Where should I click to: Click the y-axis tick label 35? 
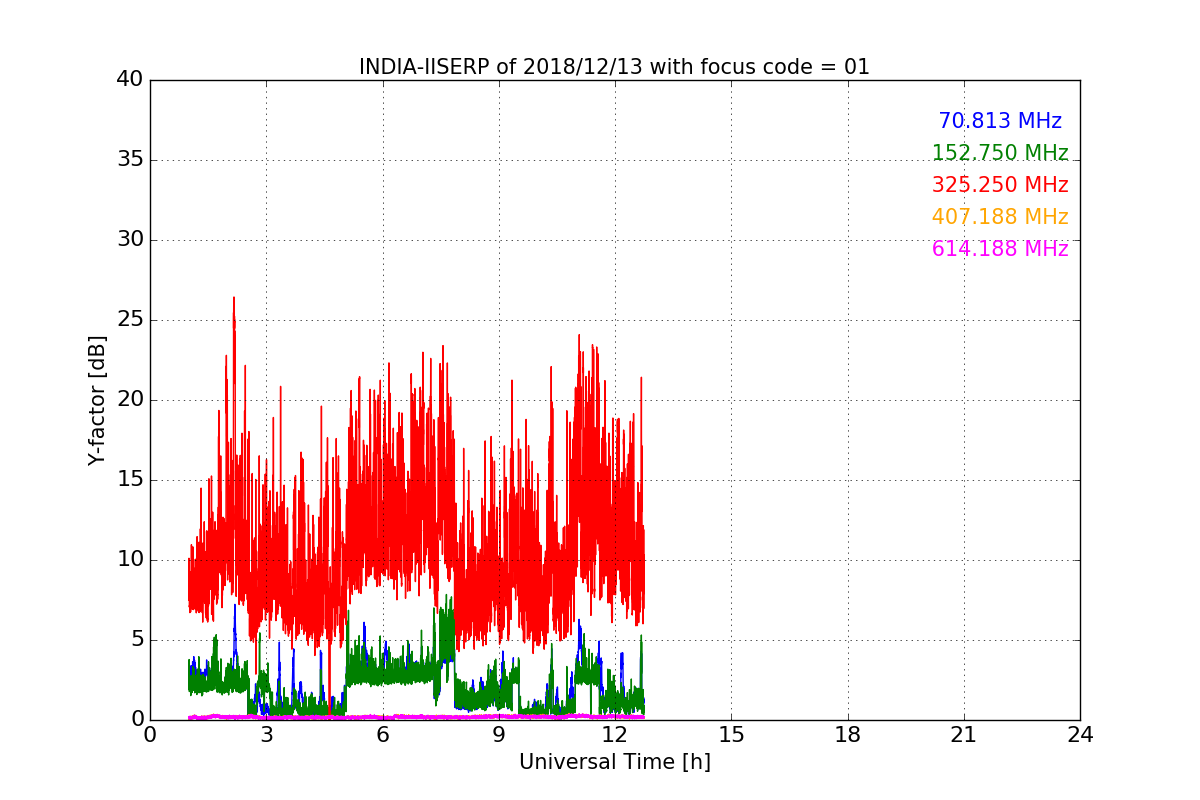pyautogui.click(x=130, y=160)
